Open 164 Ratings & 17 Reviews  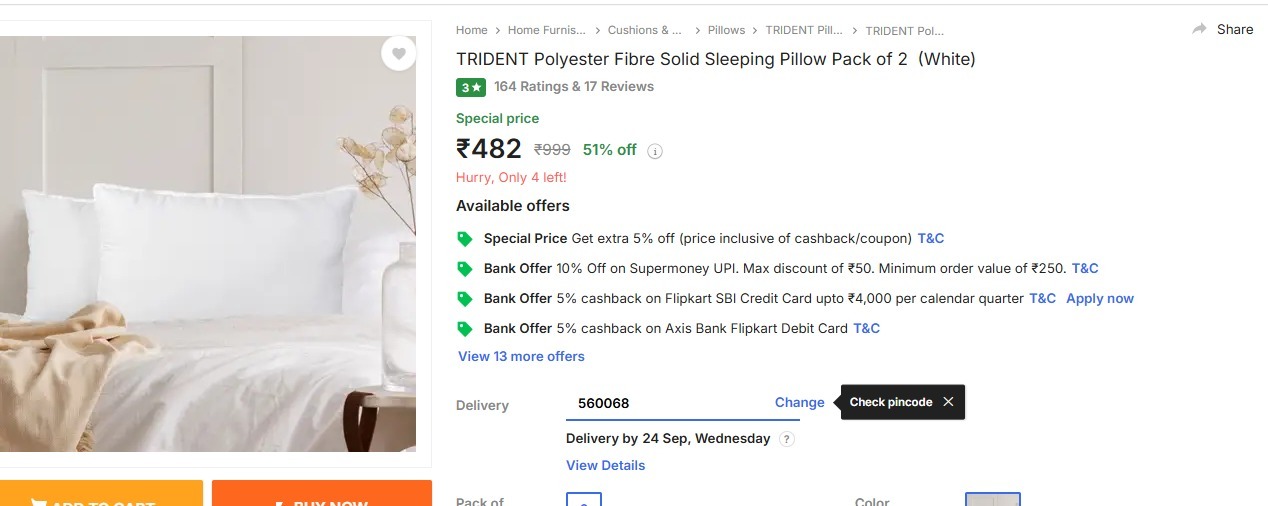click(574, 87)
